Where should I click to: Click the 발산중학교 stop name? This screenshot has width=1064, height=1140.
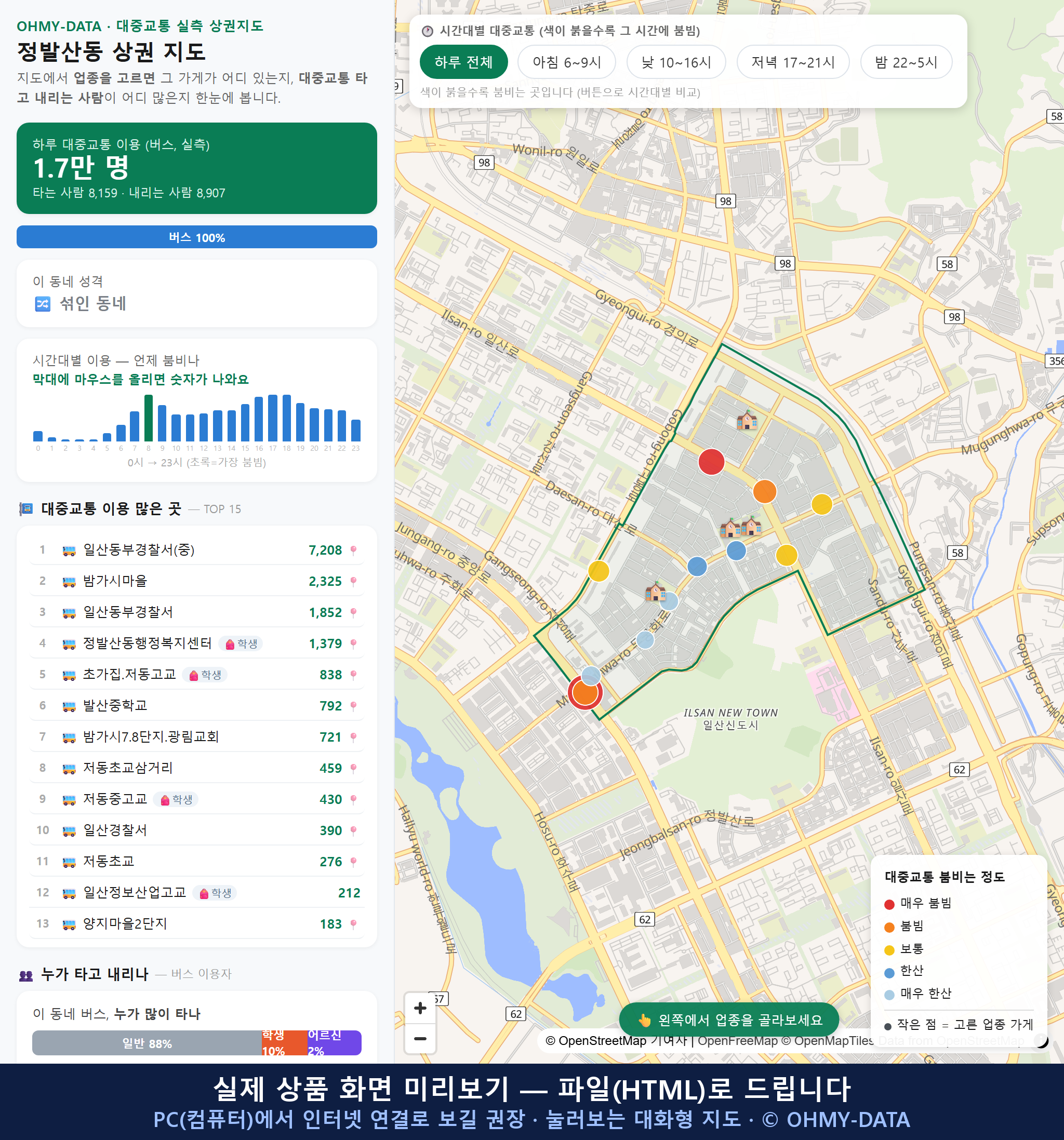115,706
